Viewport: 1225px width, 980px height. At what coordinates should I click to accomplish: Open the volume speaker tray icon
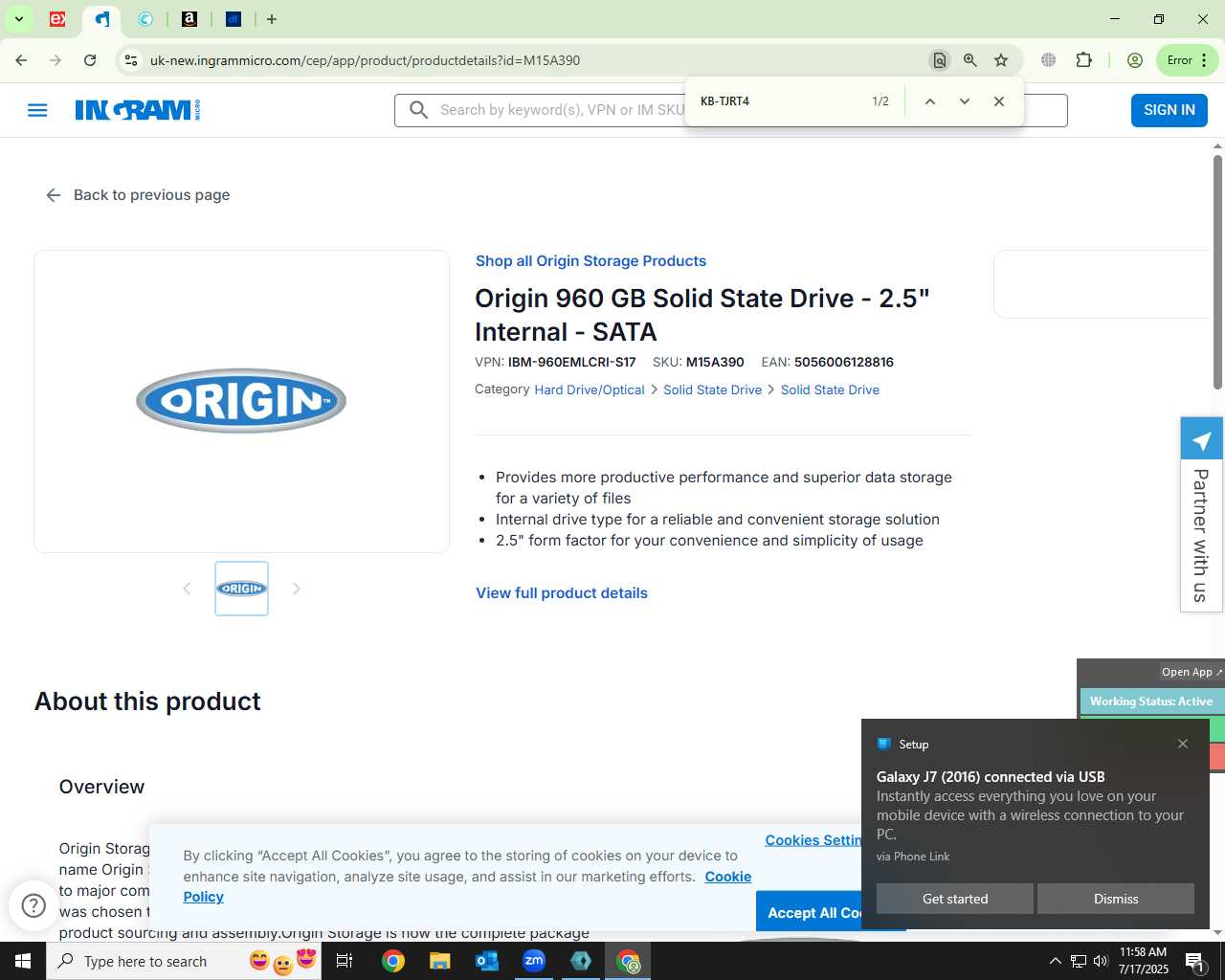click(1101, 961)
